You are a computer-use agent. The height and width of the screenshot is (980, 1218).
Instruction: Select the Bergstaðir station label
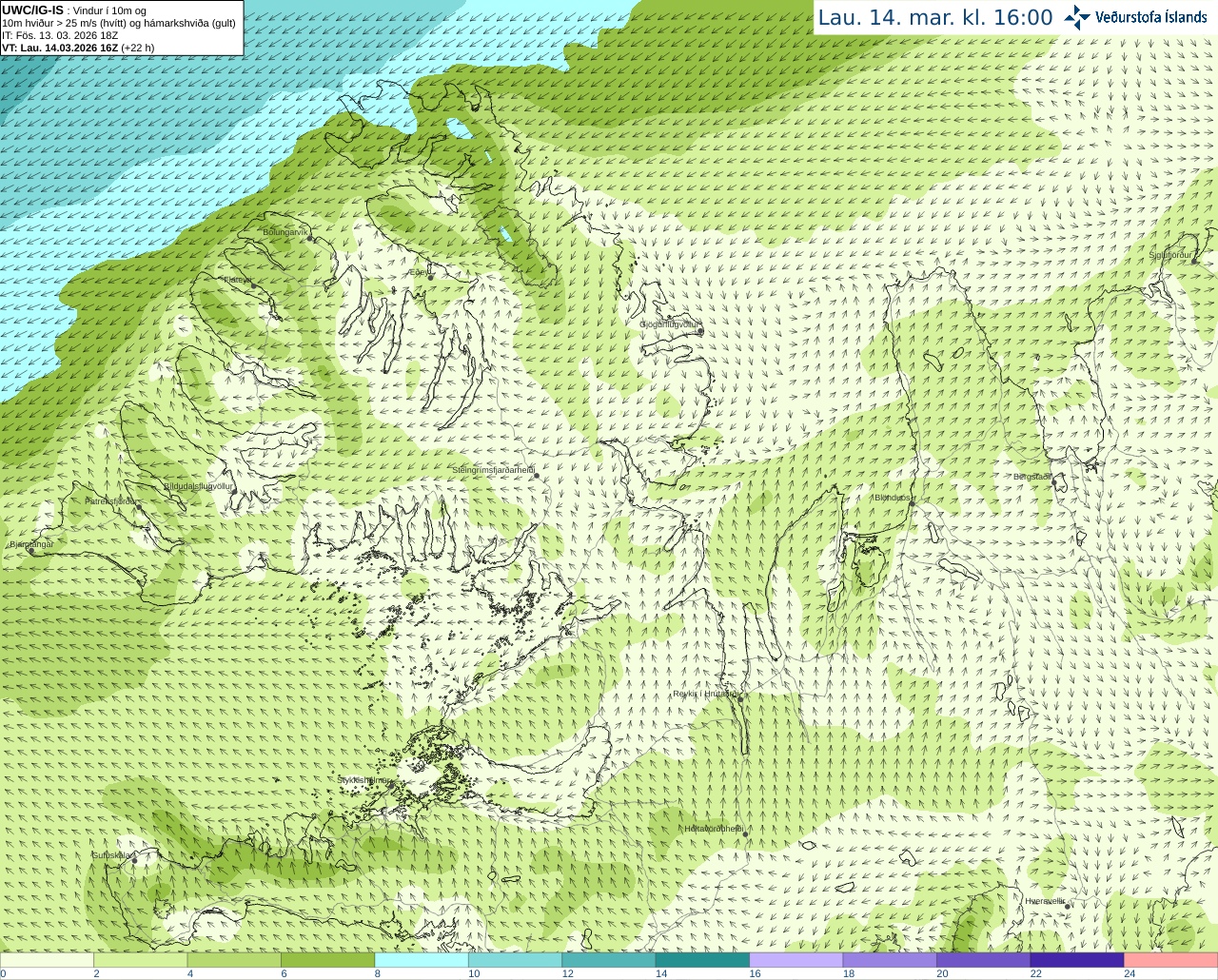point(1032,477)
